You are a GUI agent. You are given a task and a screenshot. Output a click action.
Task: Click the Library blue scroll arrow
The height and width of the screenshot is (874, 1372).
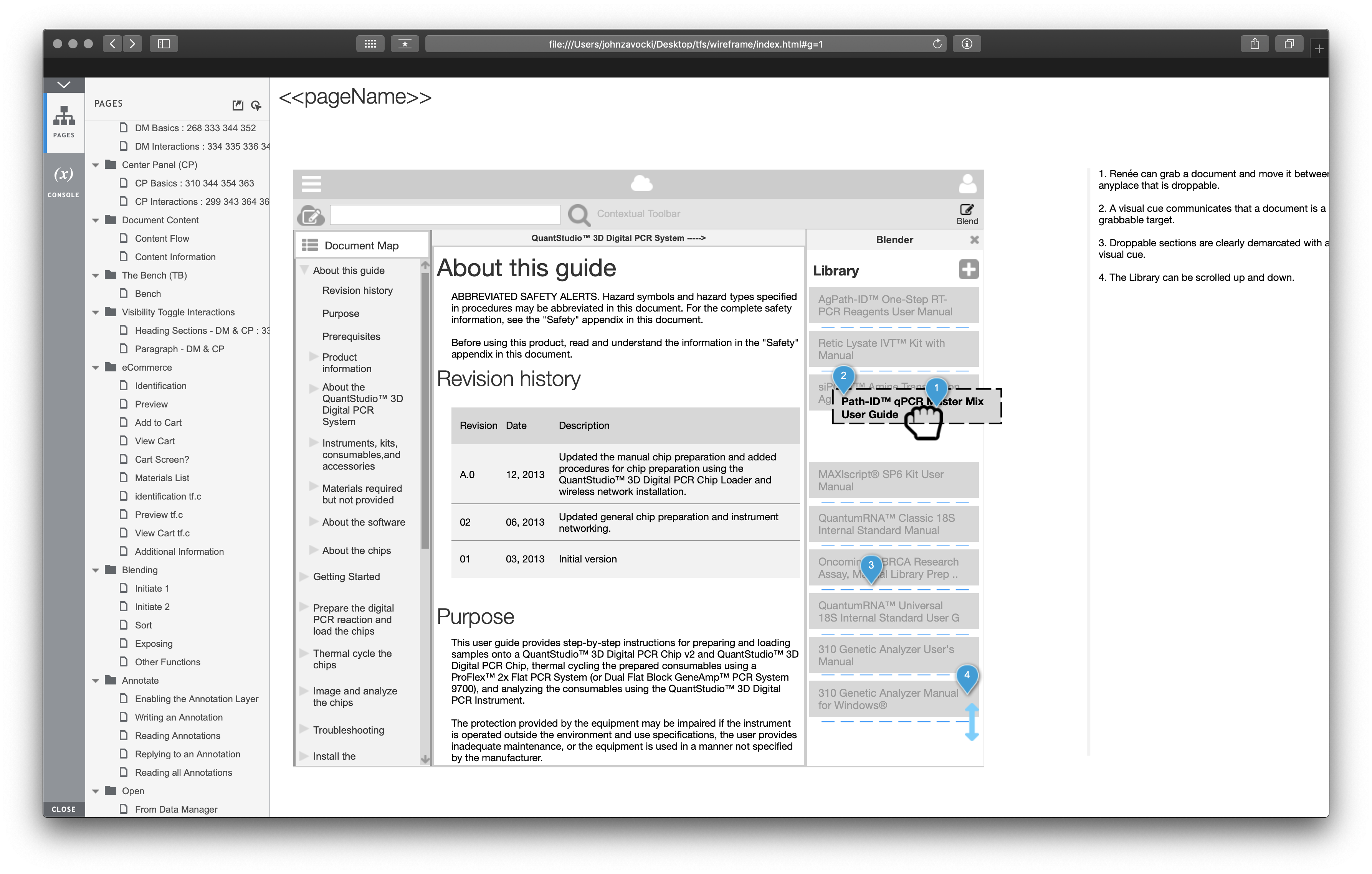(x=972, y=722)
